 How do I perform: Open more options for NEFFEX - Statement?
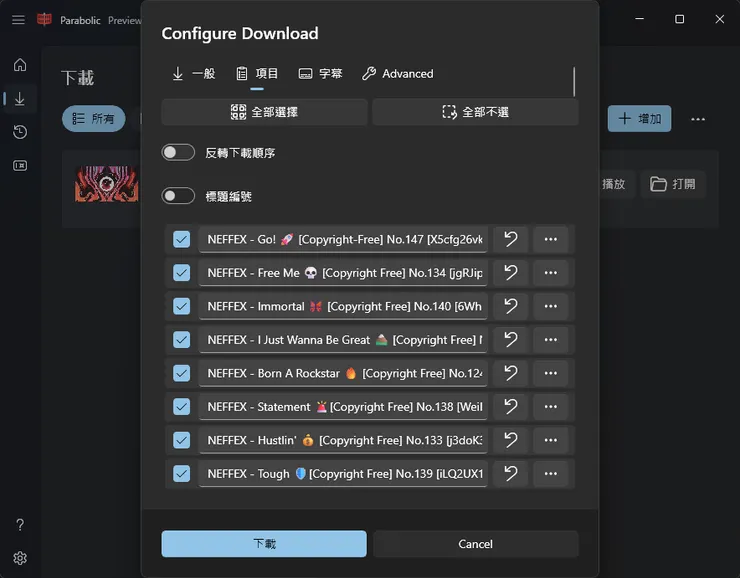551,407
